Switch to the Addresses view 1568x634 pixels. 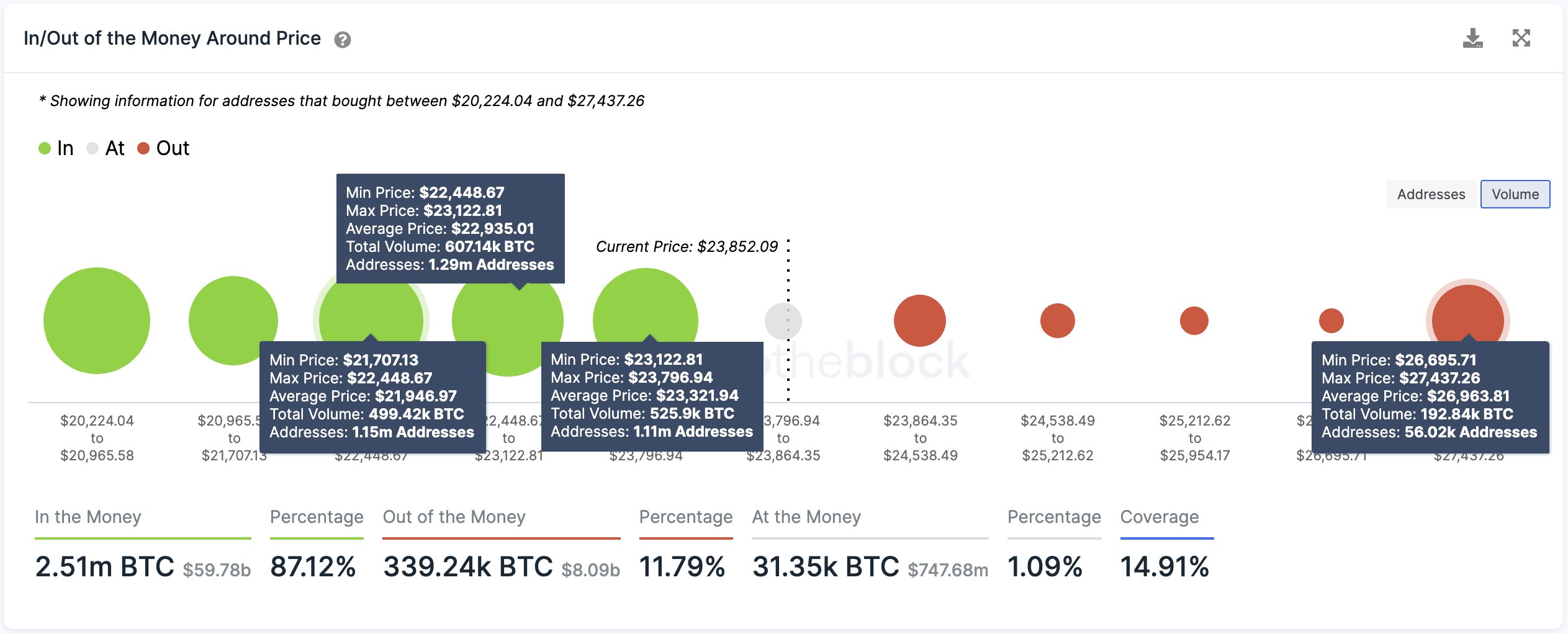[1431, 194]
